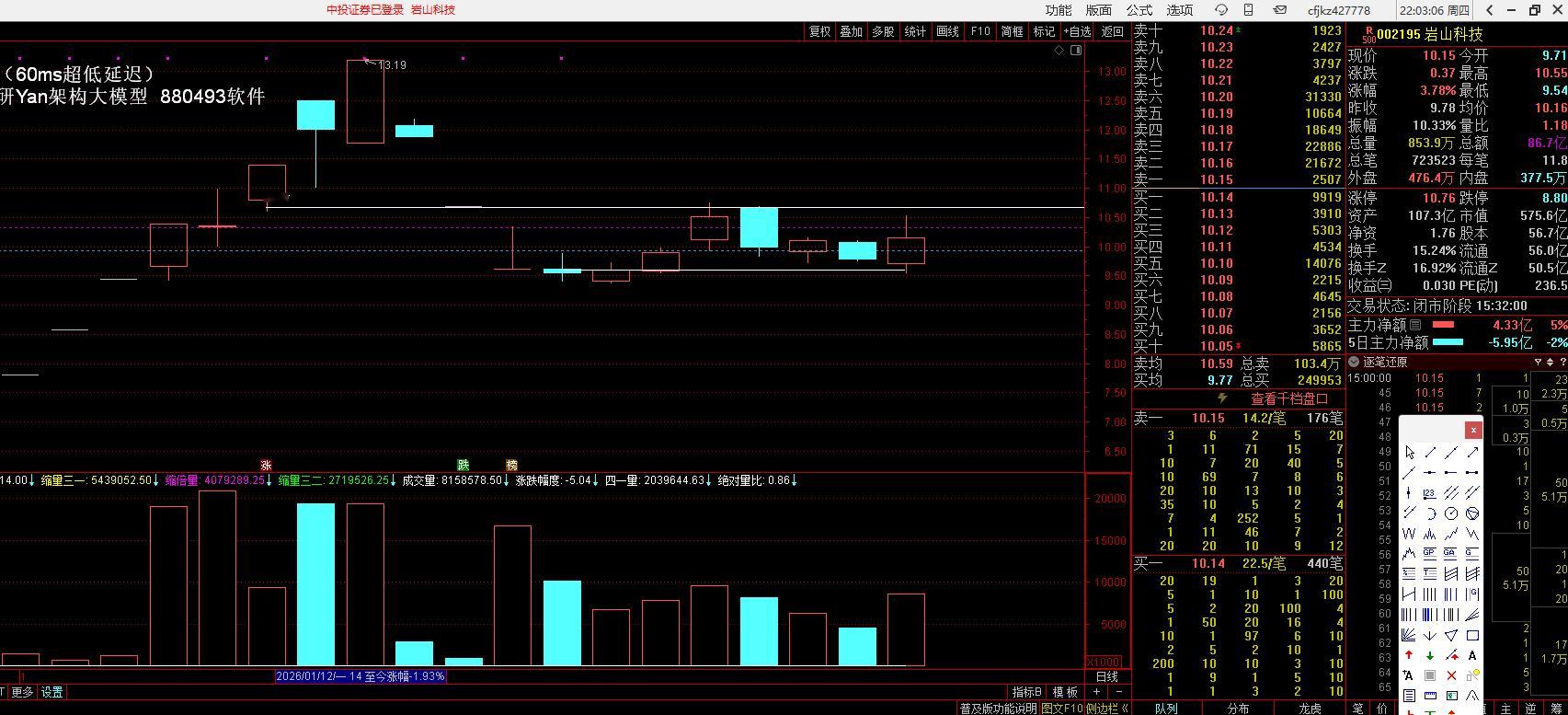The height and width of the screenshot is (715, 1568).
Task: Click the stock title 002195 岩山科技
Action: (x=1430, y=34)
